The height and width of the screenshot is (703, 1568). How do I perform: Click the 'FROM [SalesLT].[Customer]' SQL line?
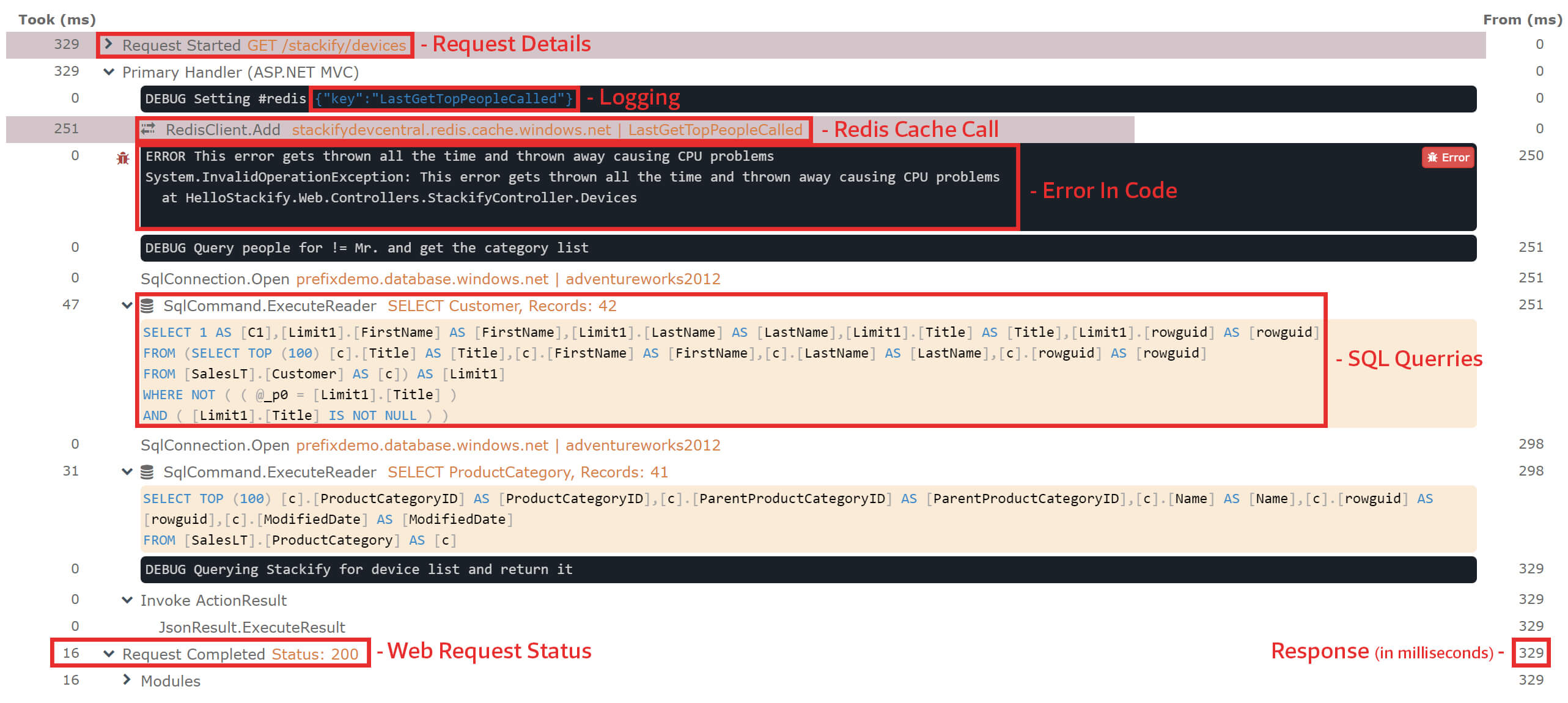(x=324, y=374)
